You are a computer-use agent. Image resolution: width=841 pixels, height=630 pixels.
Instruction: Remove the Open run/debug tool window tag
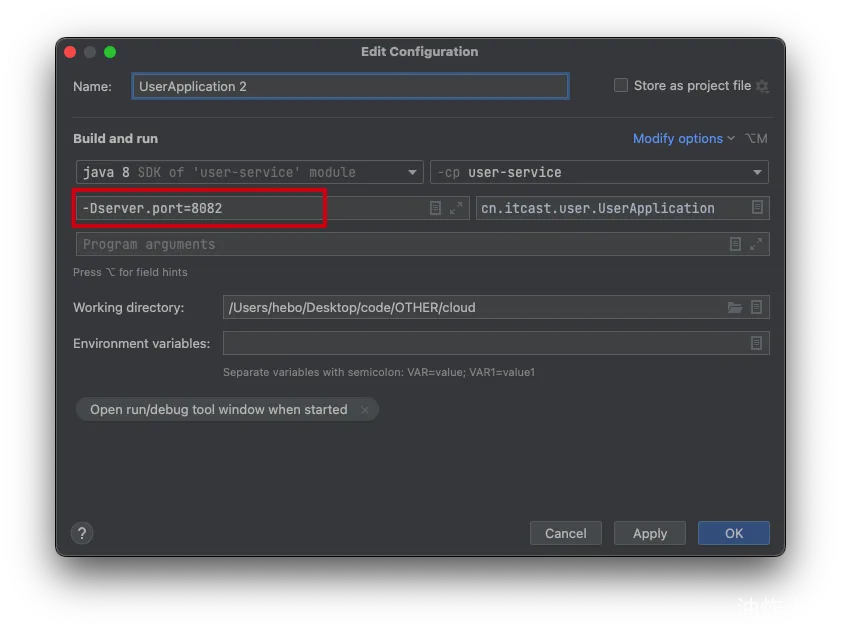tap(365, 410)
